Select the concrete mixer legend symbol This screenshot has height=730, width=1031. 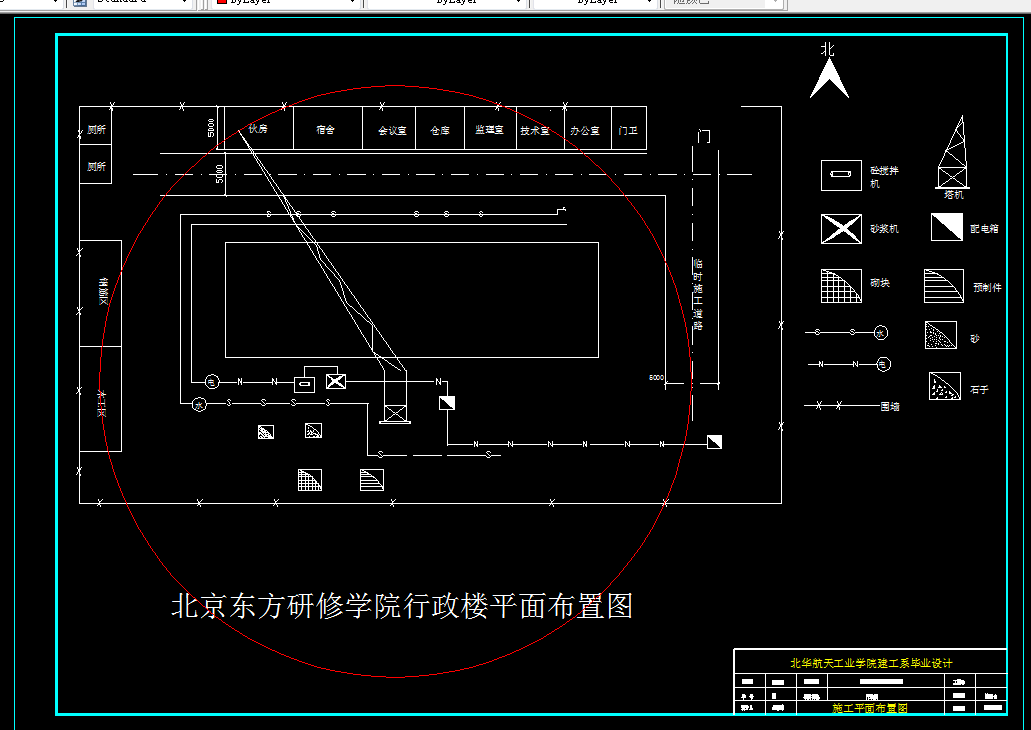(x=841, y=175)
